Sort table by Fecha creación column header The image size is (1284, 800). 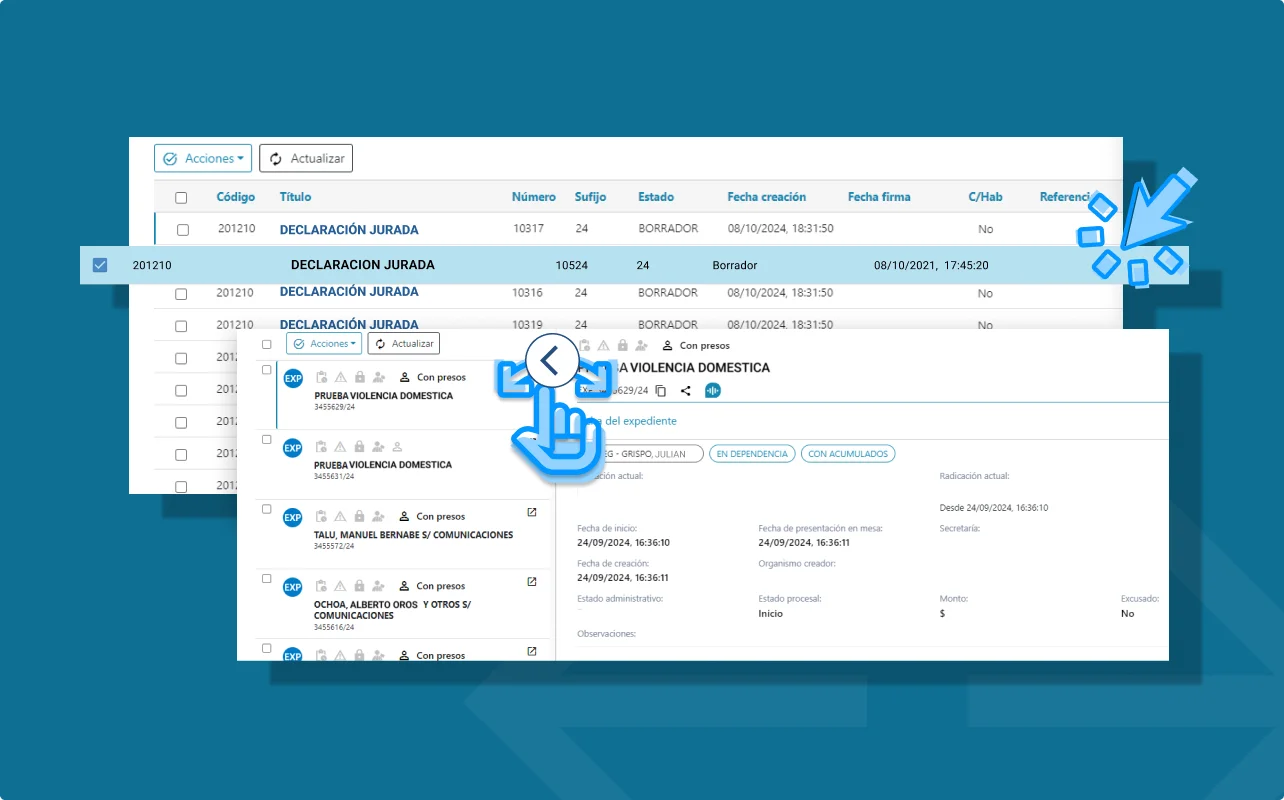click(766, 197)
